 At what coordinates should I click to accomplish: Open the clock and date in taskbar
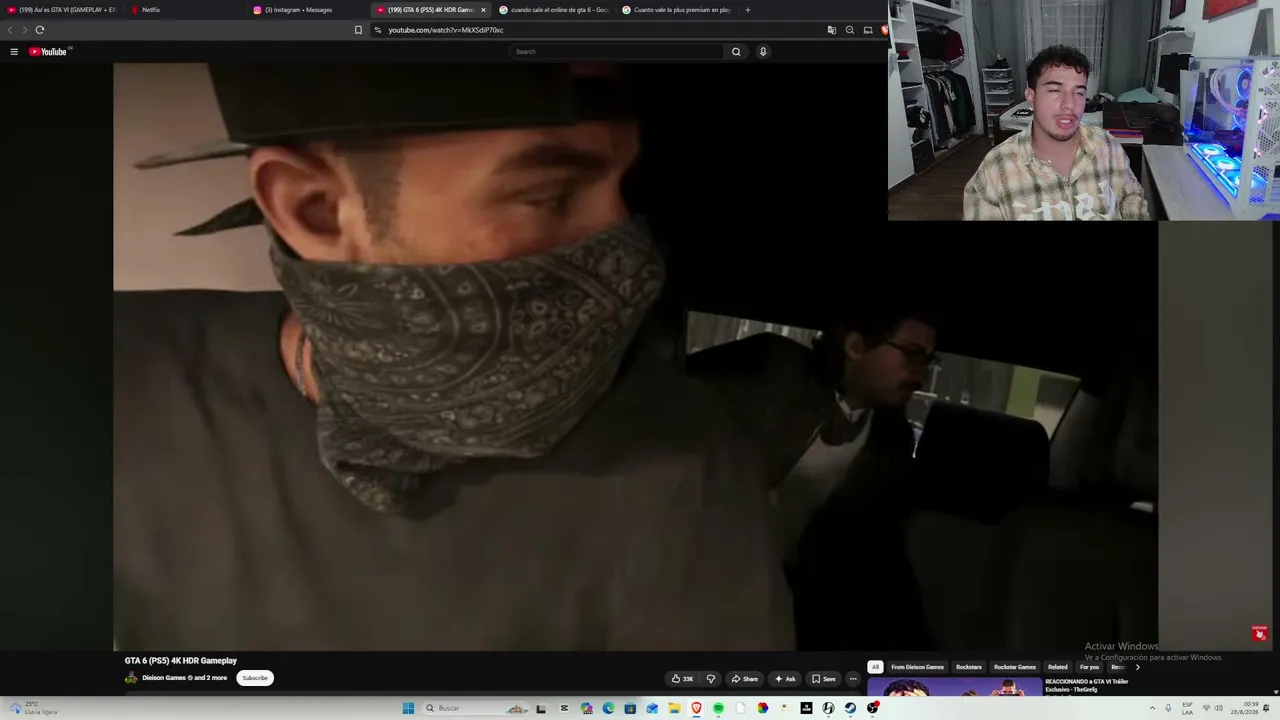click(x=1245, y=708)
